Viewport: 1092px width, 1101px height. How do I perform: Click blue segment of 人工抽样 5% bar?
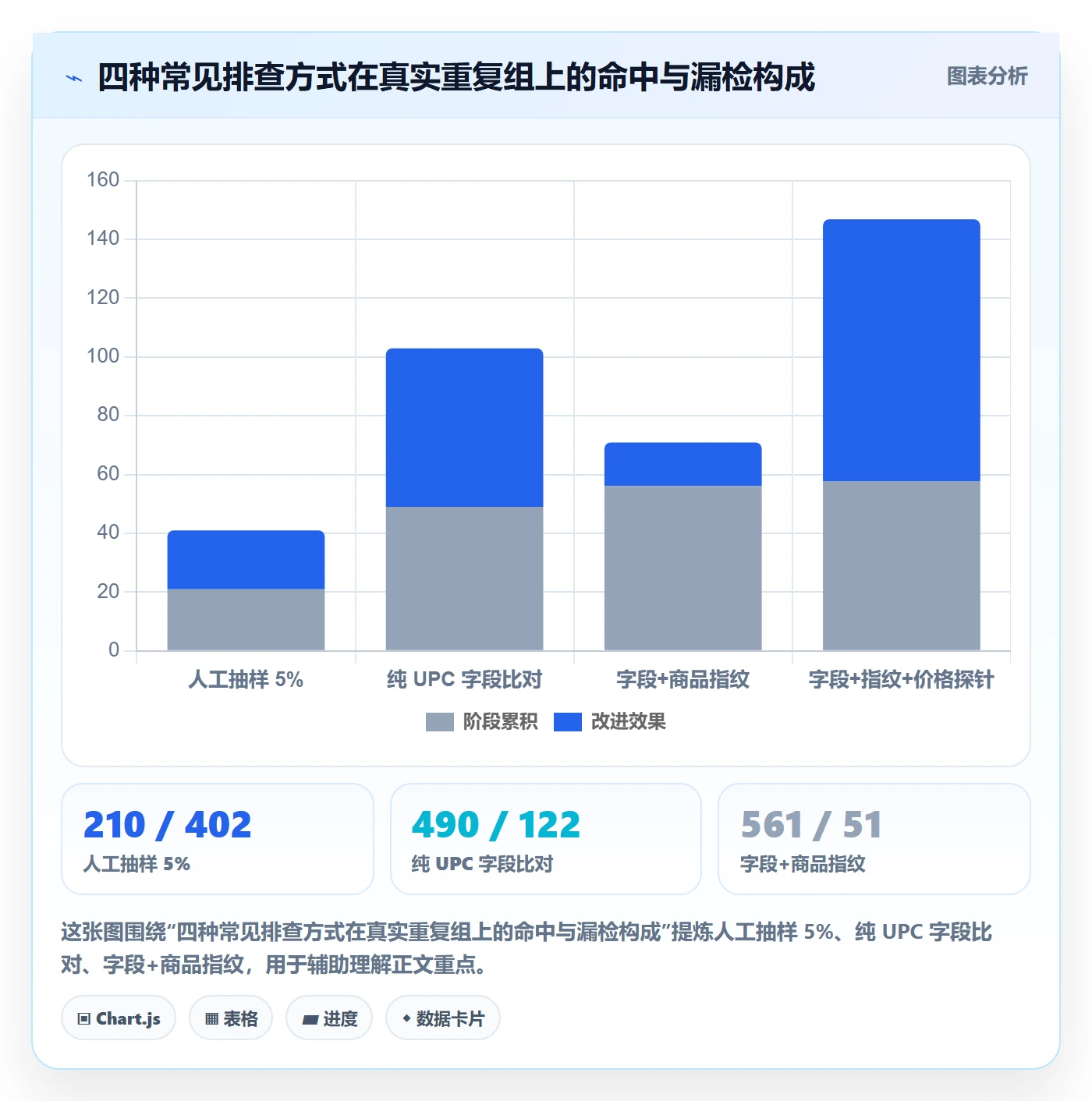coord(246,560)
